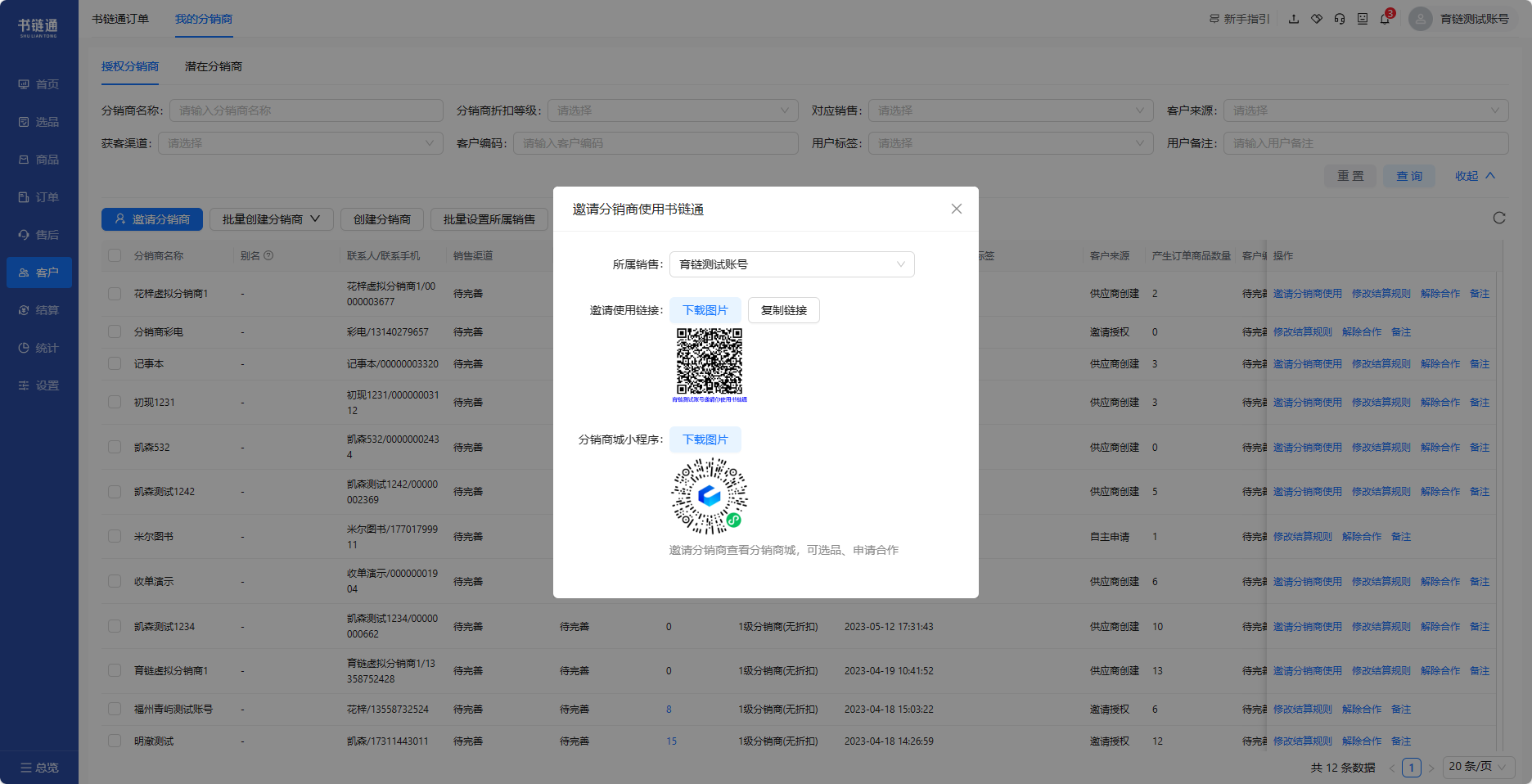The image size is (1532, 784).
Task: Open 首页 in the sidebar
Action: tap(39, 84)
